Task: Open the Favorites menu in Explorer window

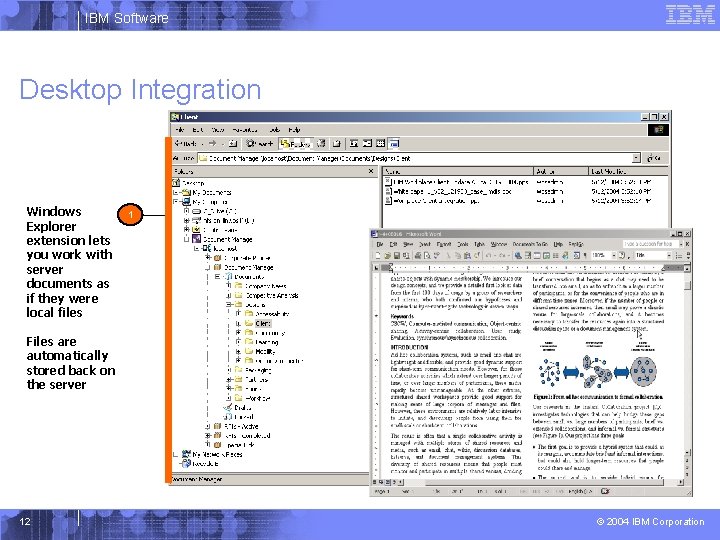Action: pyautogui.click(x=245, y=130)
